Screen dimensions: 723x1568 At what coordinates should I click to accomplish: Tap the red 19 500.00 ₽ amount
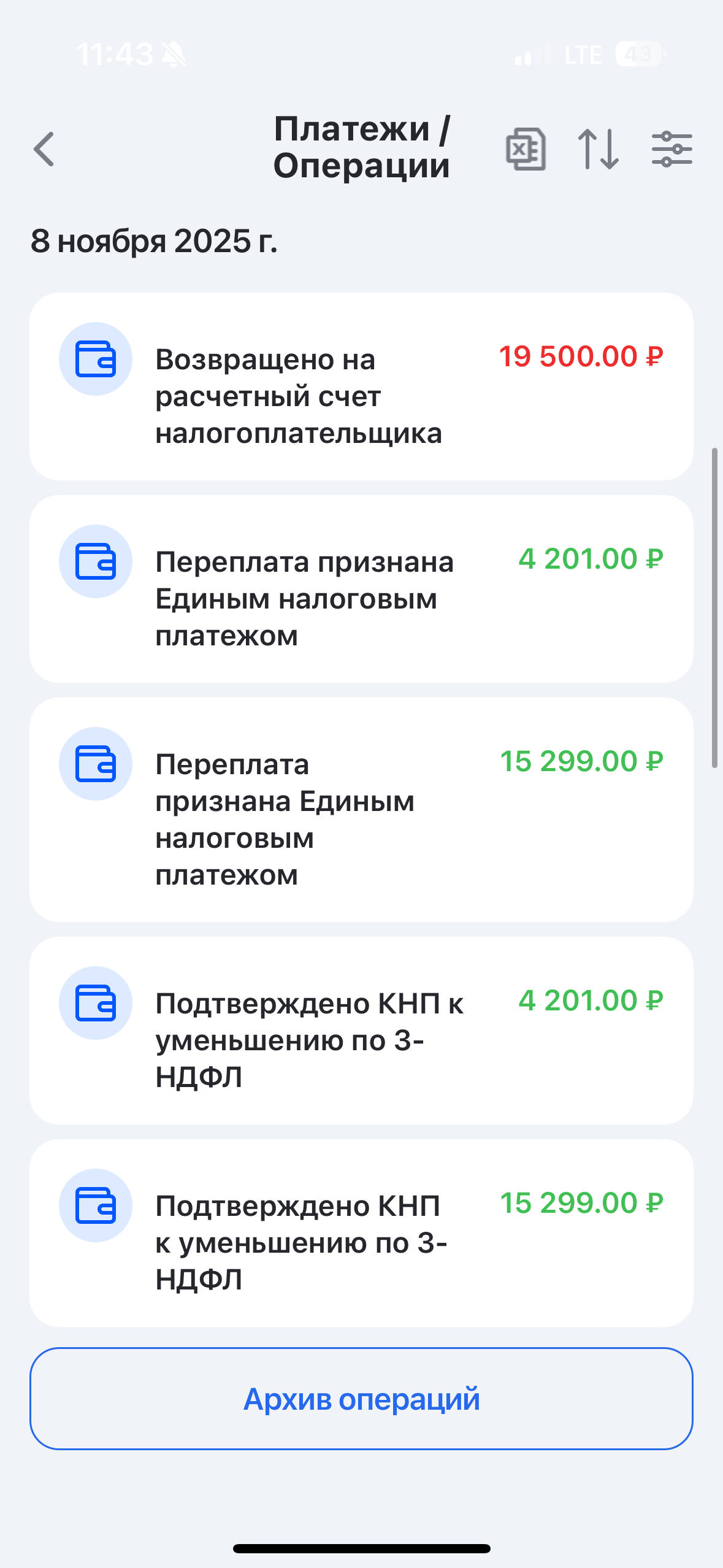click(x=581, y=356)
